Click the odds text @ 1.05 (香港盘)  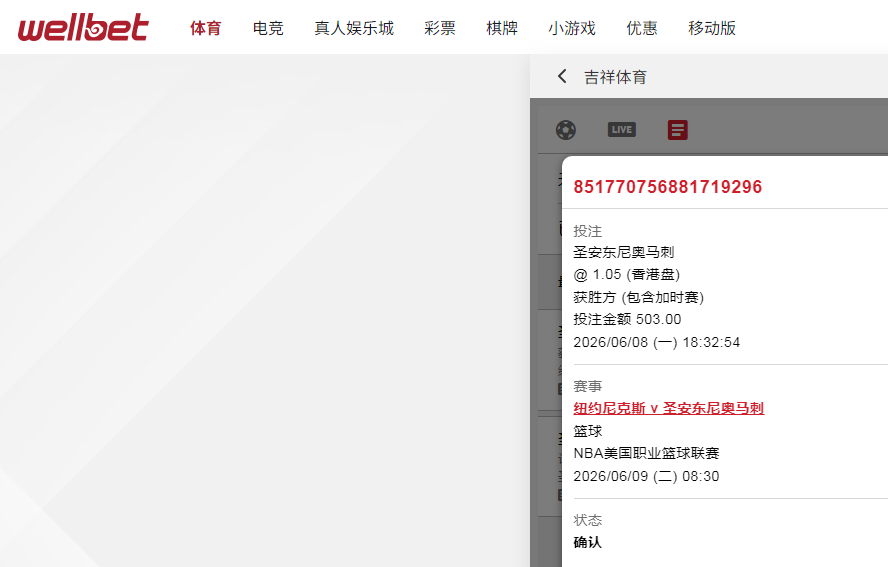click(626, 275)
